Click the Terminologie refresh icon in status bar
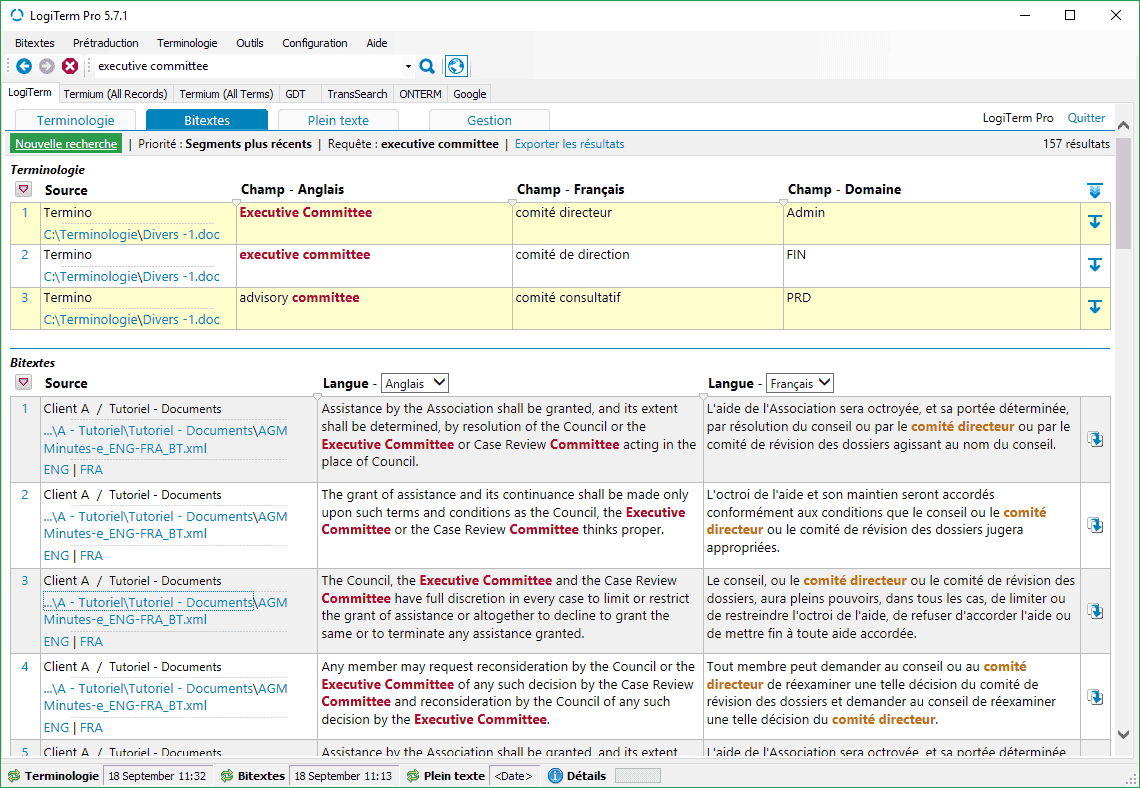 point(14,776)
